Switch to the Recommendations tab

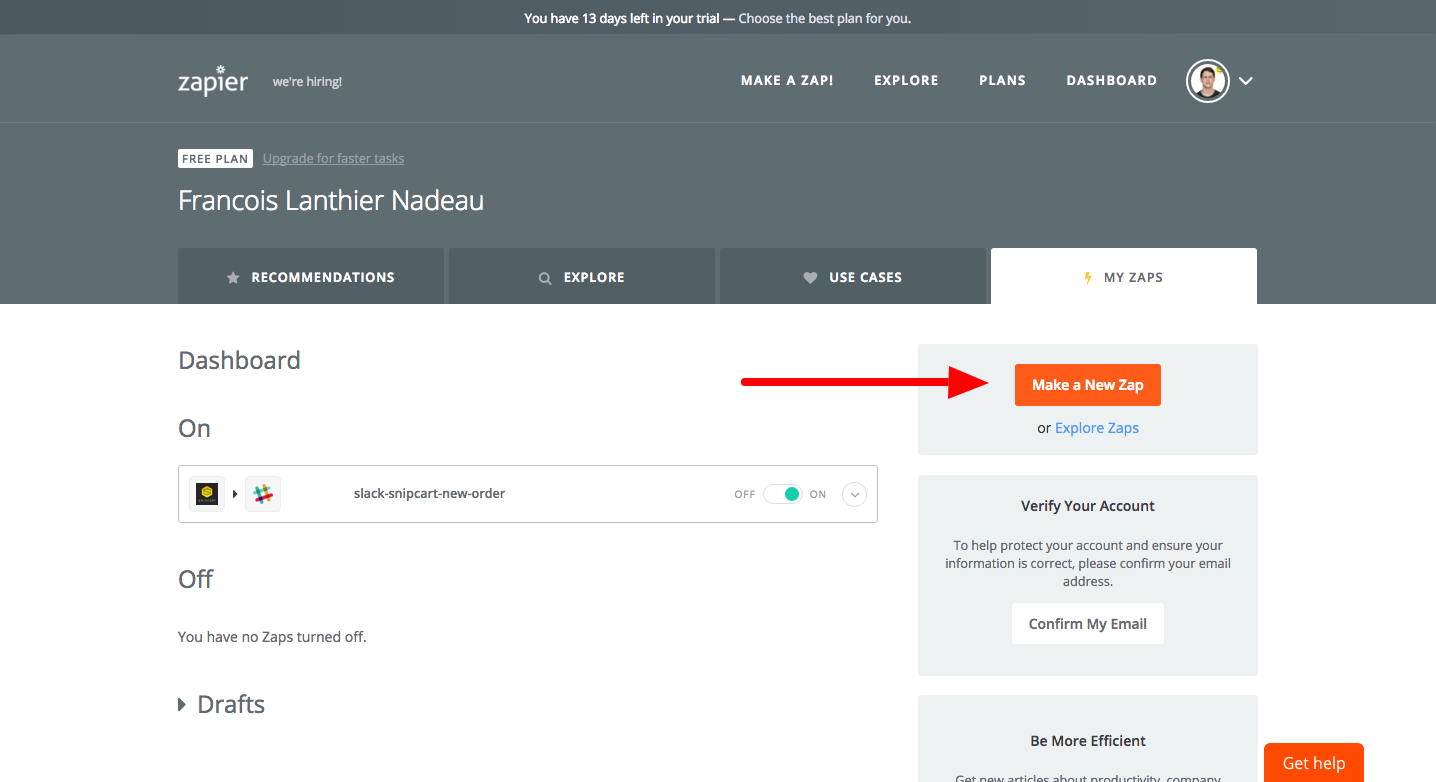tap(311, 276)
